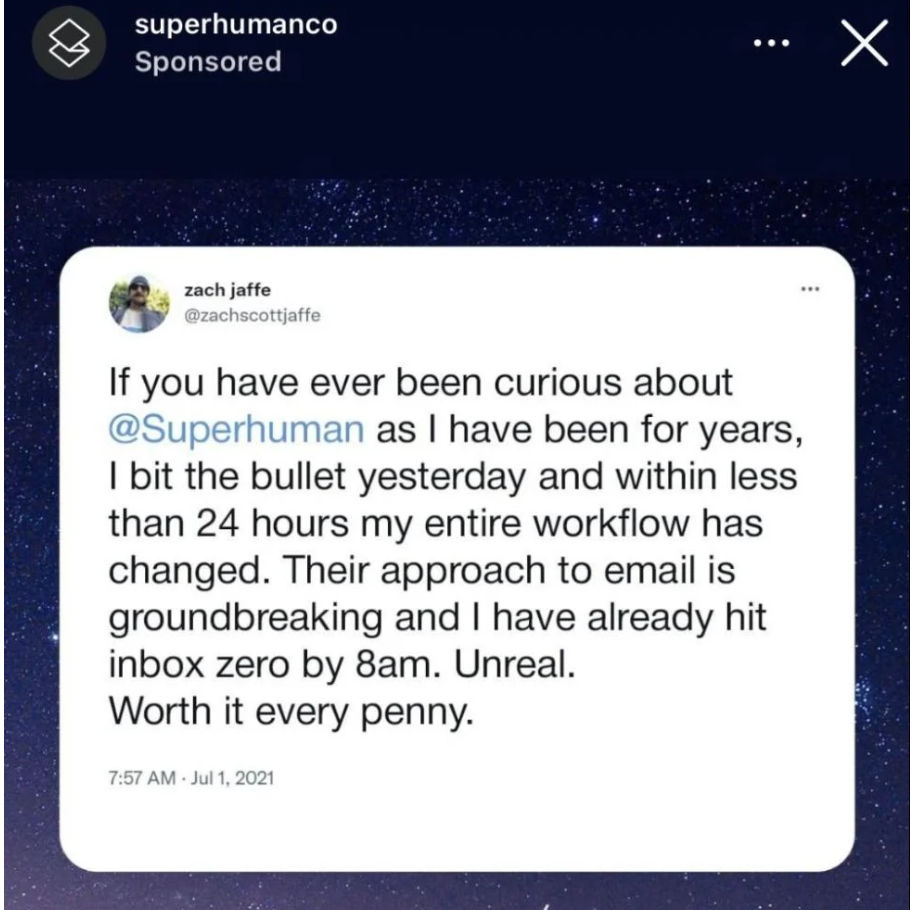Select the zach jaffe display name
The height and width of the screenshot is (910, 912).
click(227, 290)
